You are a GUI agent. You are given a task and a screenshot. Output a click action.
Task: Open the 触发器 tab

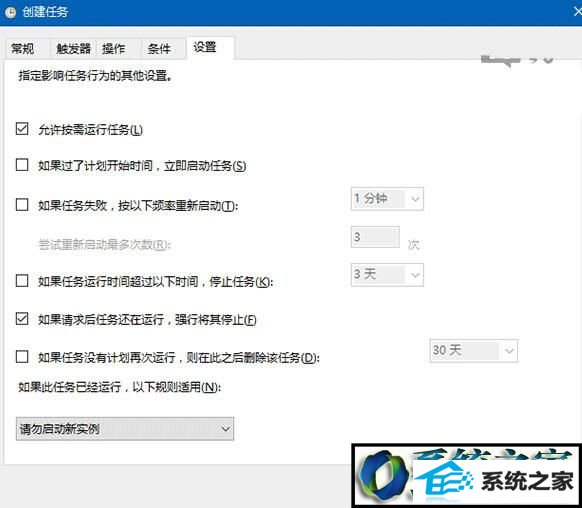73,49
